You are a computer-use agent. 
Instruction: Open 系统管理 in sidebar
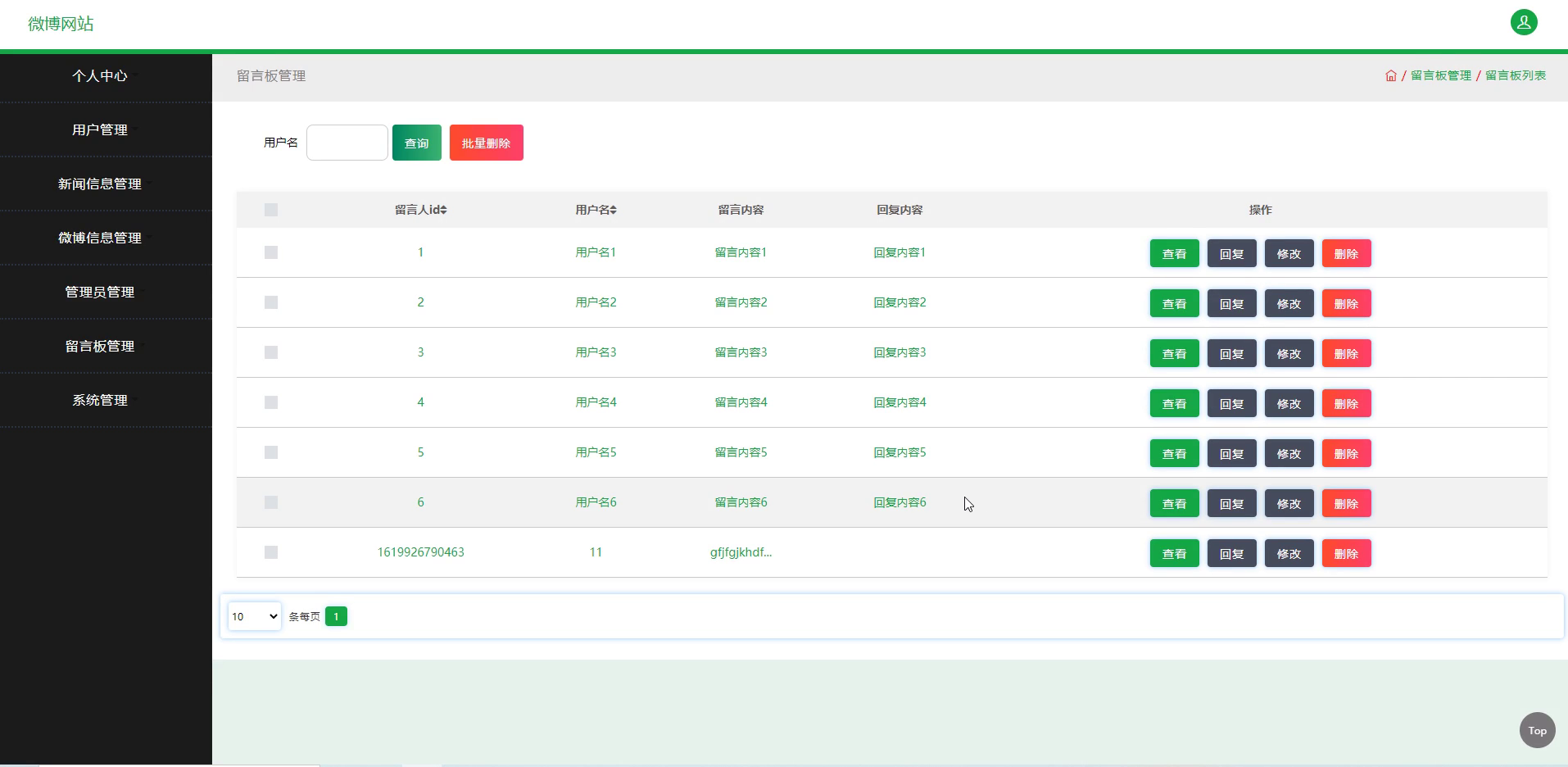pos(100,400)
